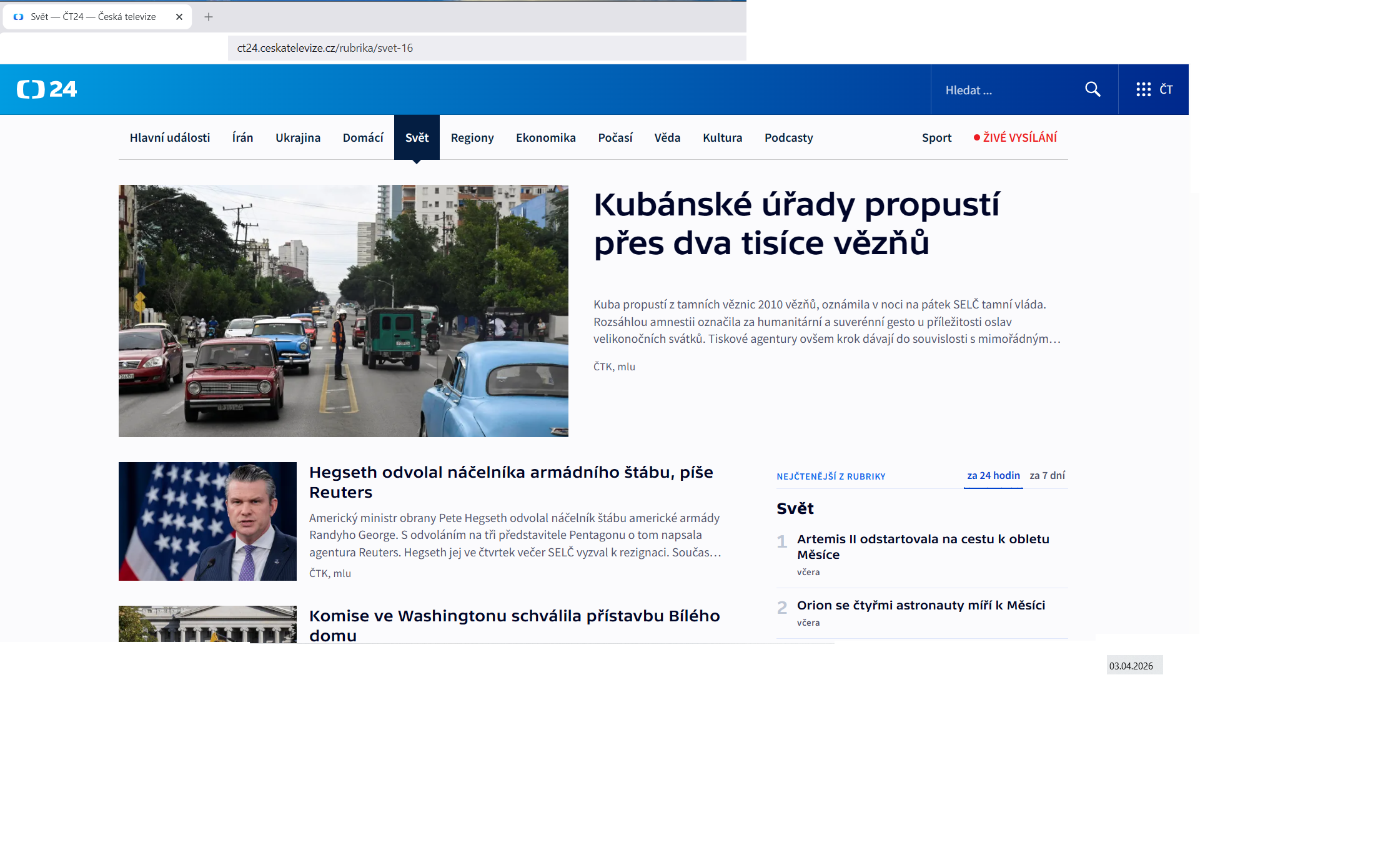Click the search magnifier icon
The height and width of the screenshot is (868, 1378).
point(1093,89)
